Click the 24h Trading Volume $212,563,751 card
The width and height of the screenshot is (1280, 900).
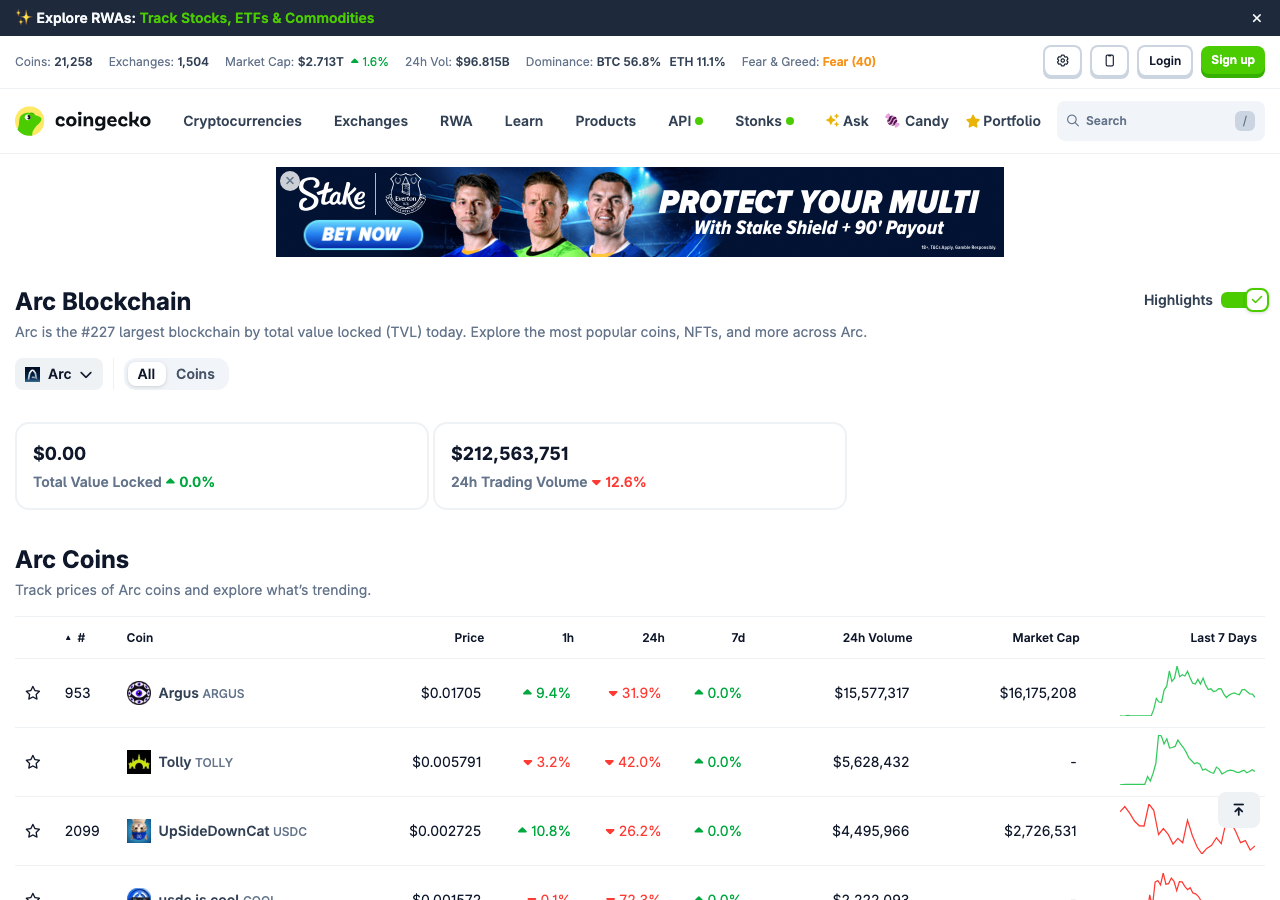coord(640,466)
